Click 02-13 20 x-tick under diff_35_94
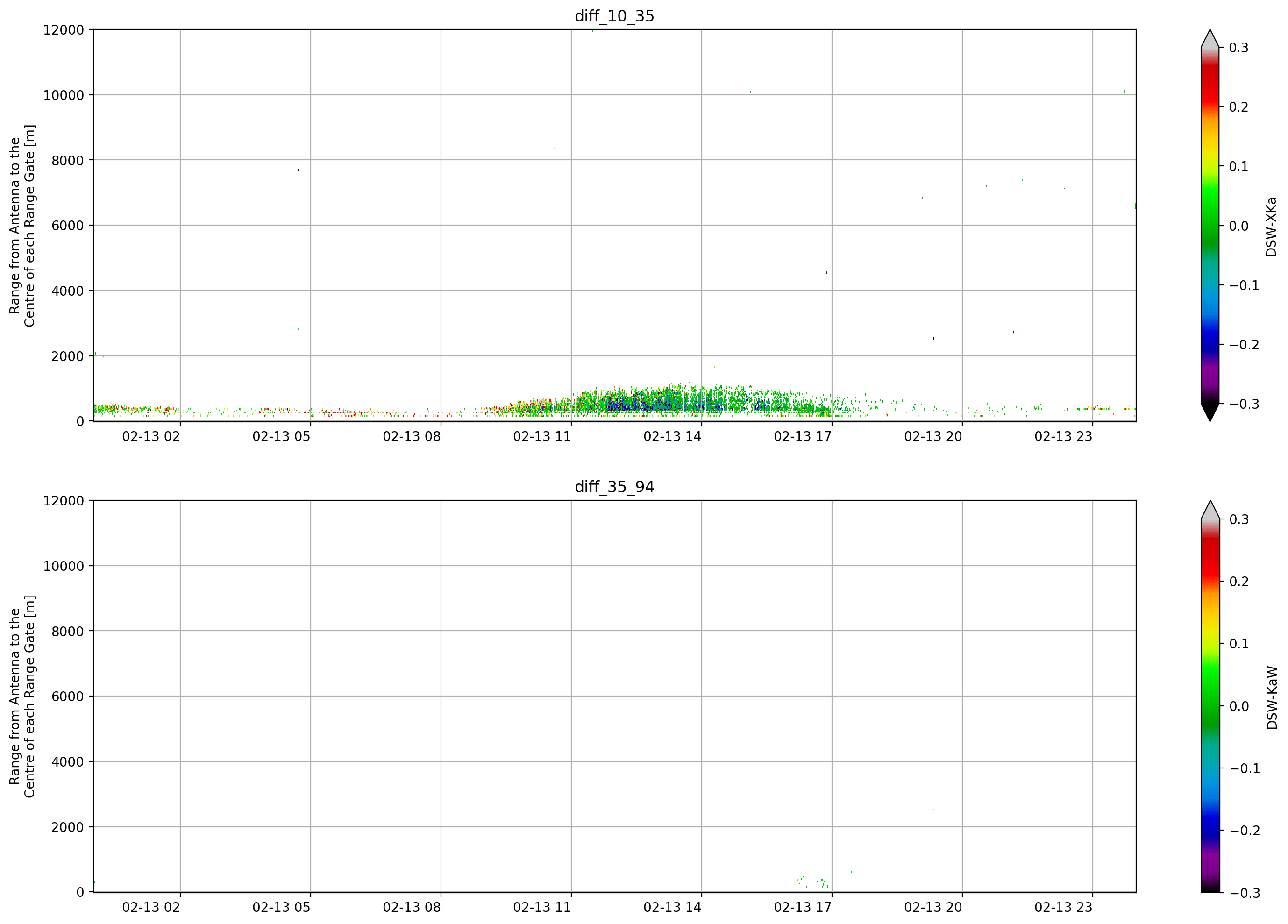Screen dimensions: 1288x924 click(x=933, y=907)
